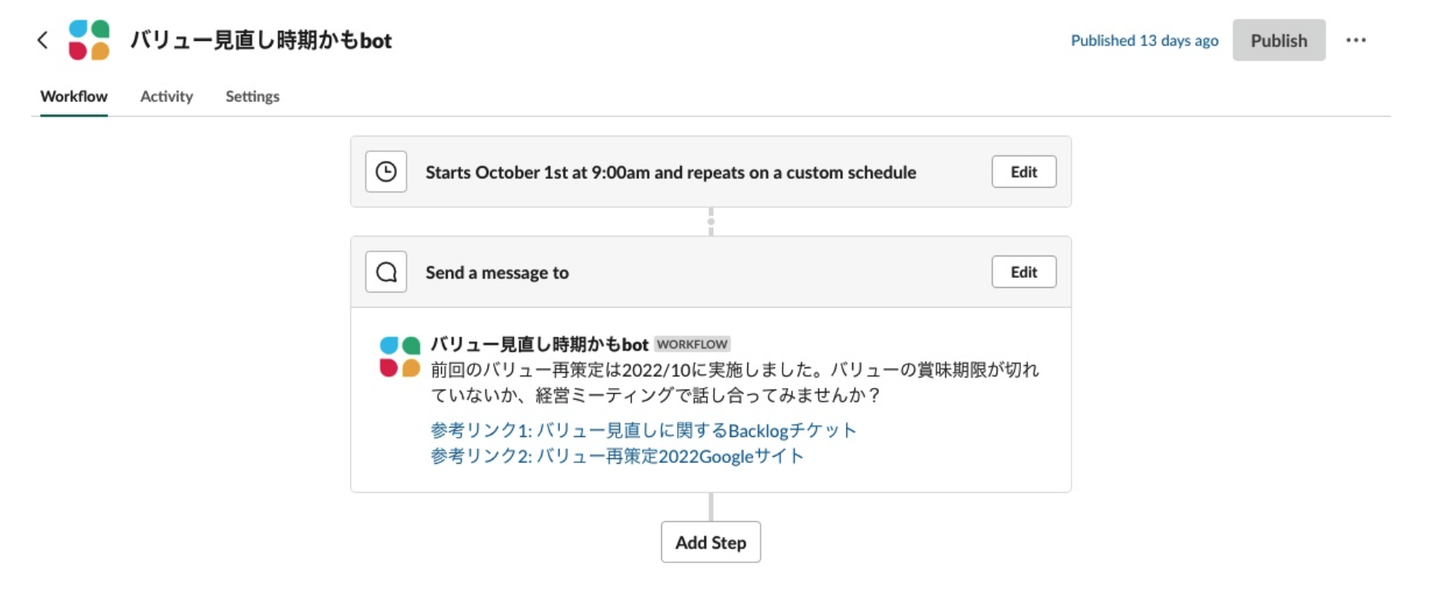Go to the Settings tab
This screenshot has height=597, width=1440.
tap(252, 96)
